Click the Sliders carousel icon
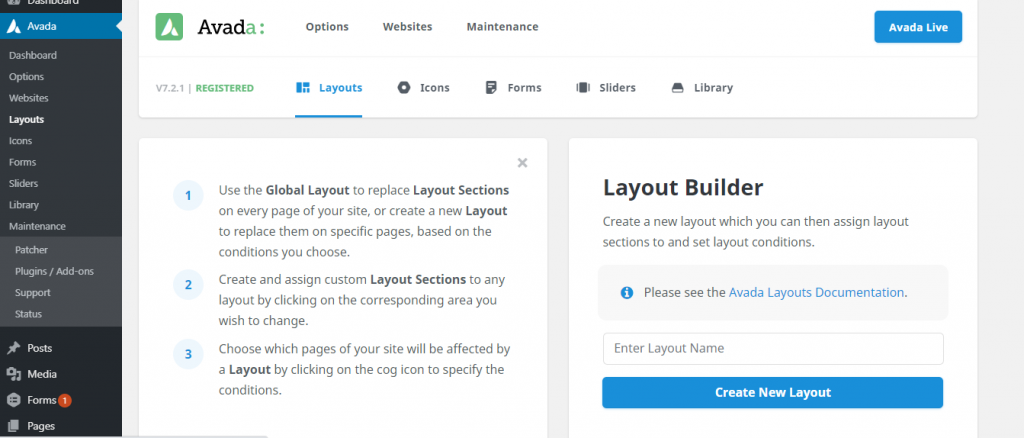The width and height of the screenshot is (1024, 438). point(583,87)
